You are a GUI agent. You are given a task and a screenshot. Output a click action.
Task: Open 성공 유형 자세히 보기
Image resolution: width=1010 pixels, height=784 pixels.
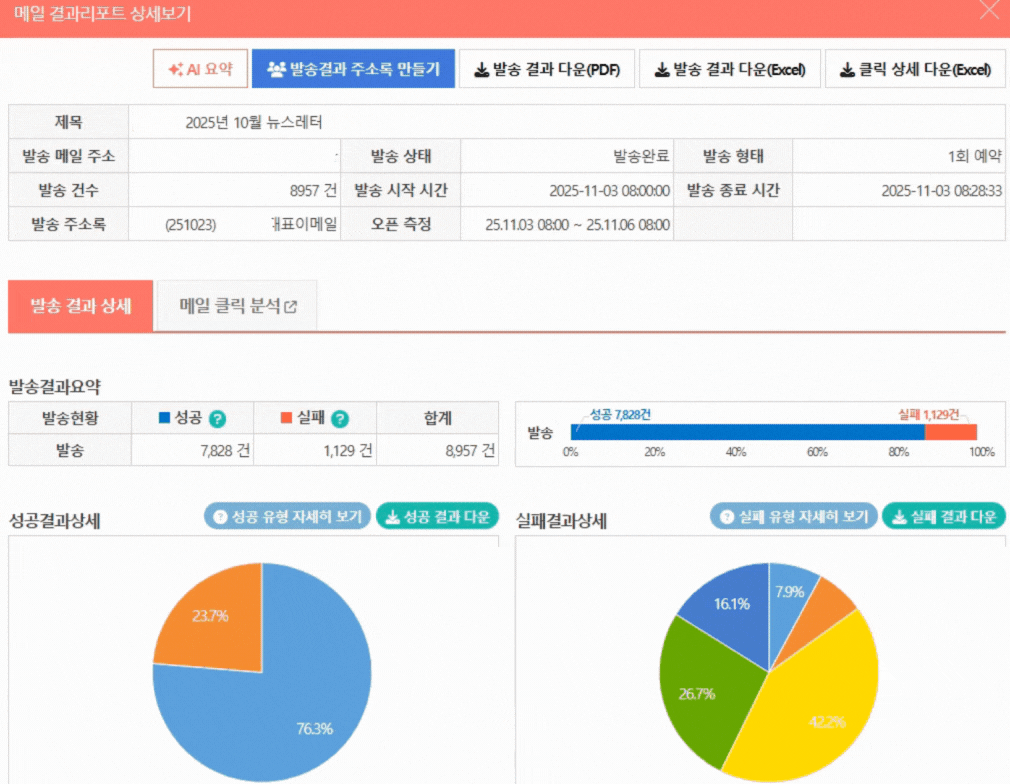click(288, 516)
